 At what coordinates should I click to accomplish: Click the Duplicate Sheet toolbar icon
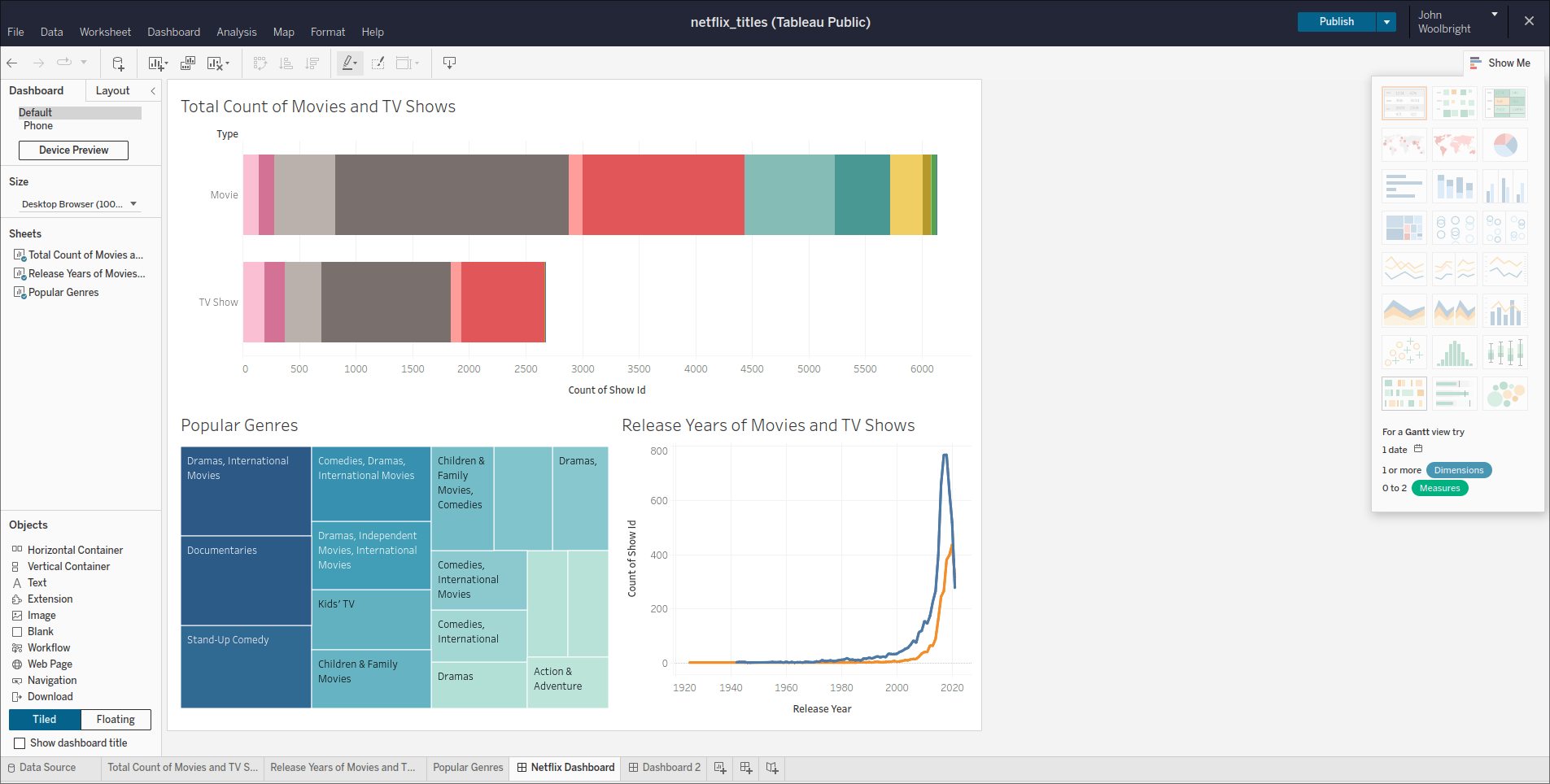[x=186, y=63]
